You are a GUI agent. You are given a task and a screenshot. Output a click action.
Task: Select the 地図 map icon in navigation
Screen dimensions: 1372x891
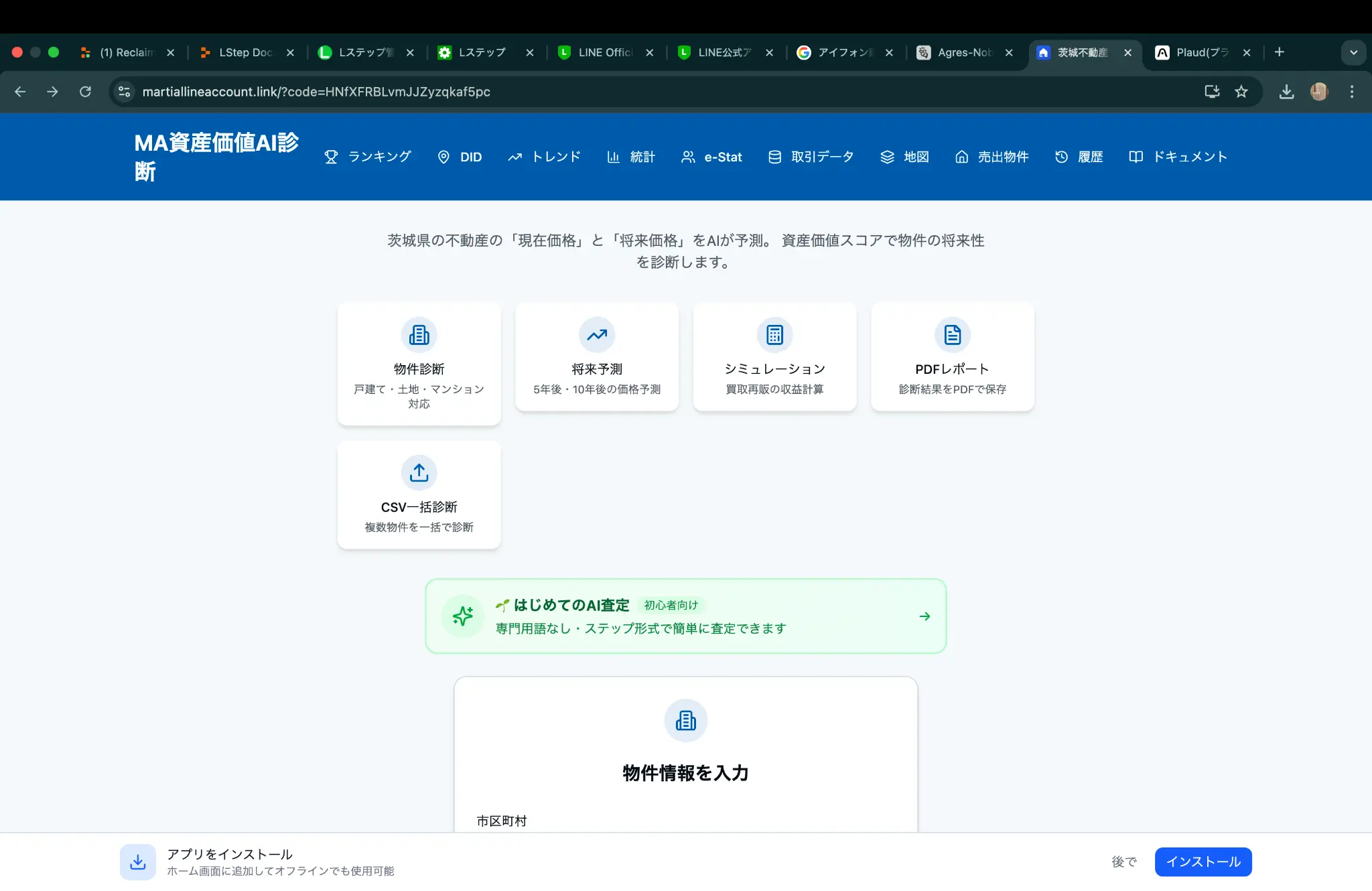pyautogui.click(x=887, y=157)
